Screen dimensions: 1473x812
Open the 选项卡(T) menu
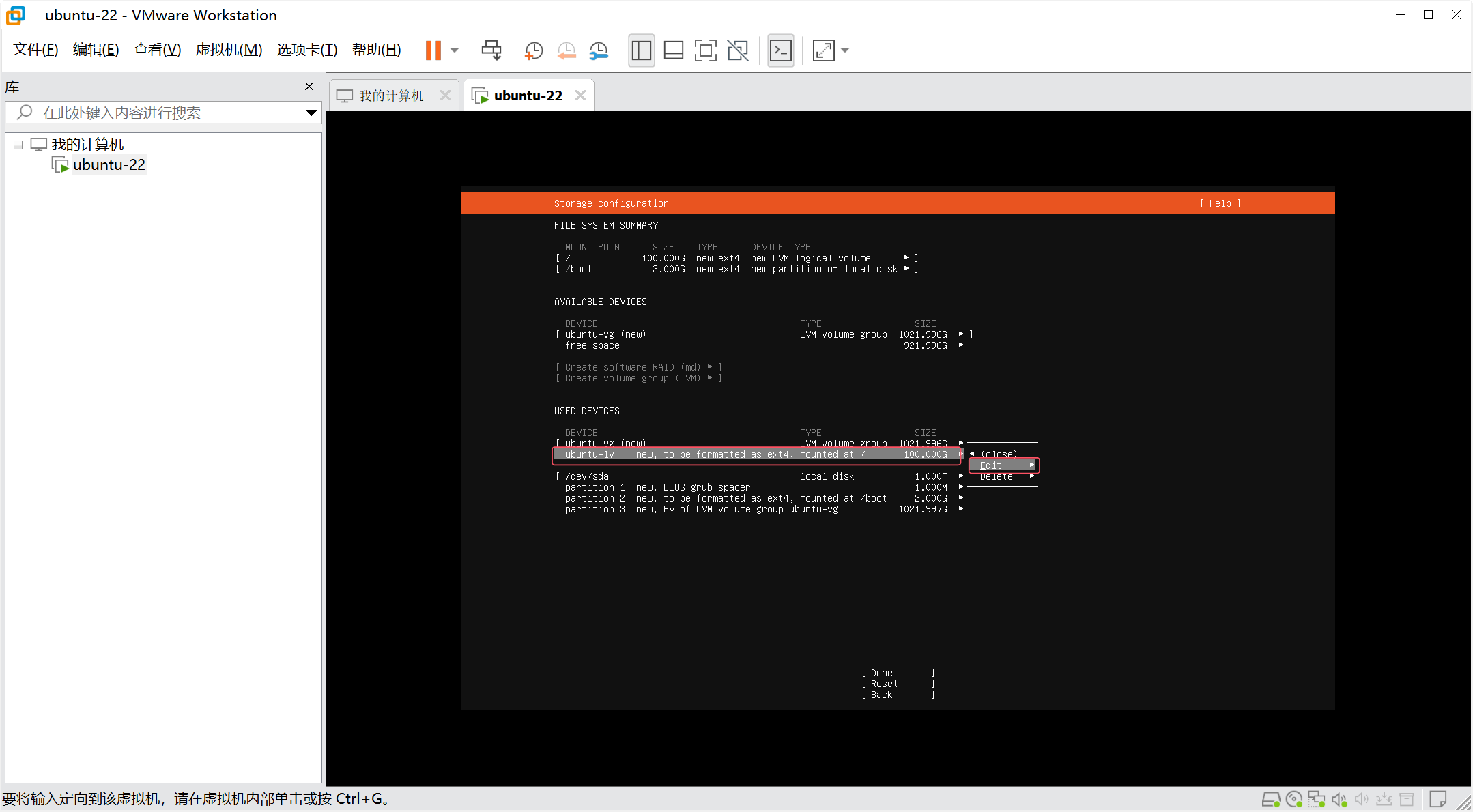pyautogui.click(x=306, y=50)
